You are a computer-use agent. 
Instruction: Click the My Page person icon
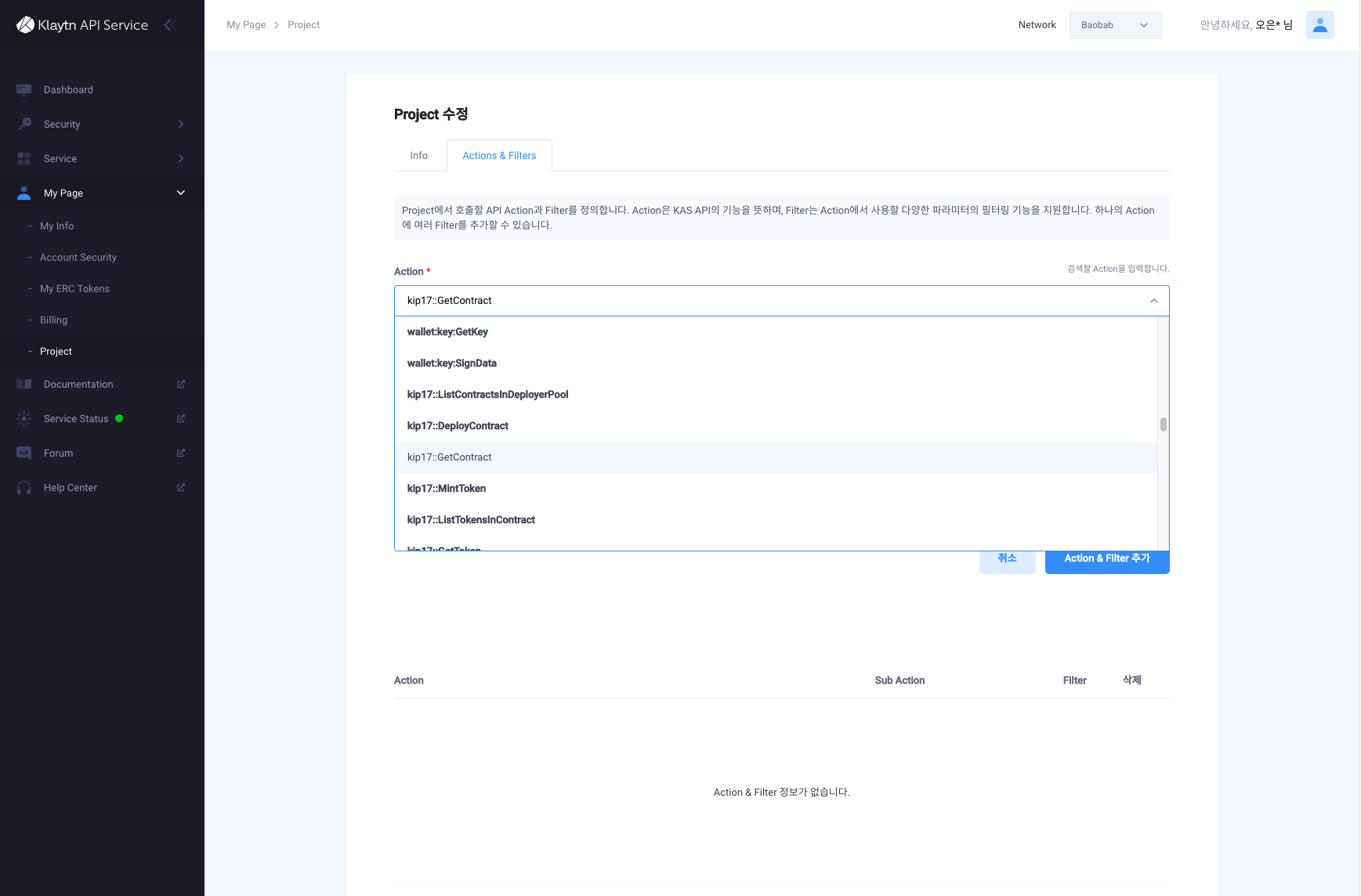pos(24,193)
